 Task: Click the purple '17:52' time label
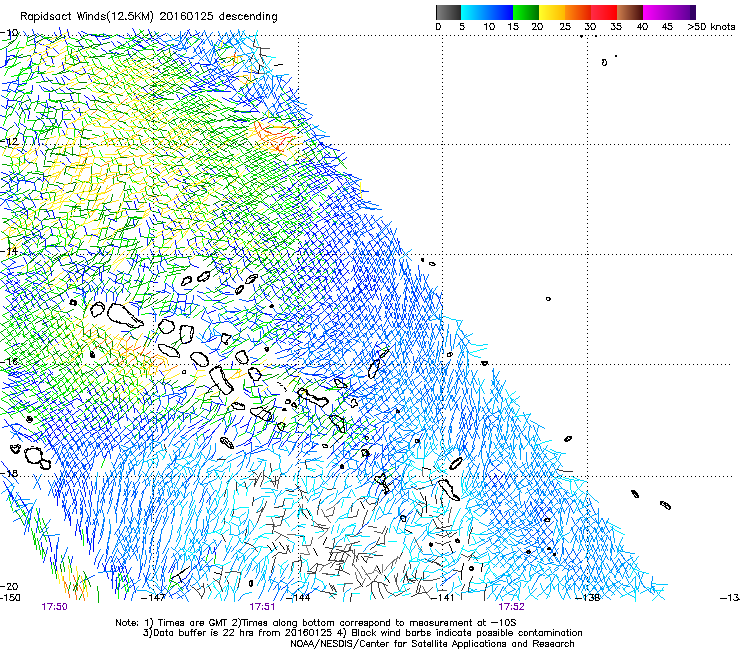pos(512,607)
